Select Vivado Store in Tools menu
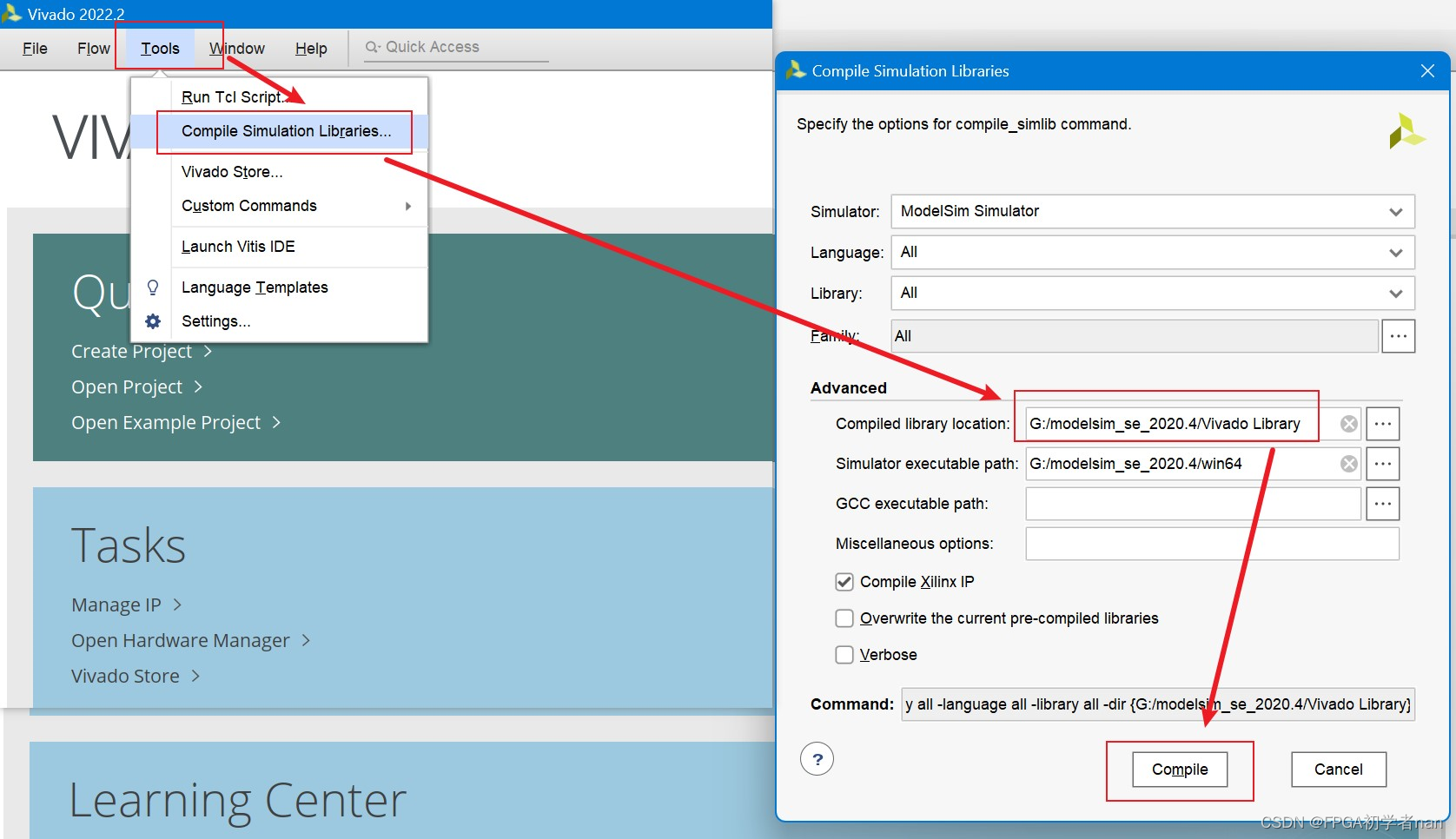The image size is (1456, 839). click(x=279, y=172)
